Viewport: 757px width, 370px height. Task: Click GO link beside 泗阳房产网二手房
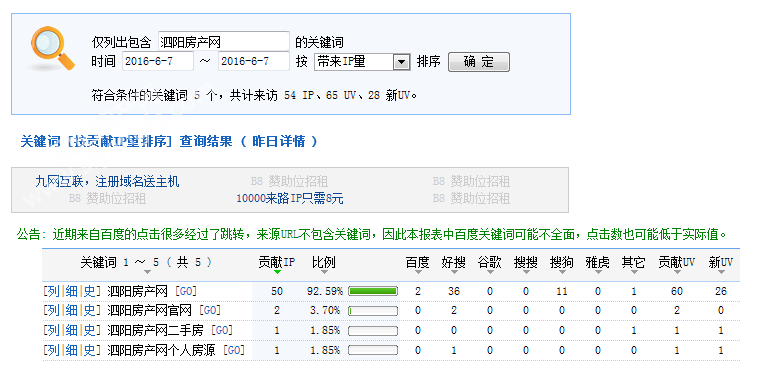[222, 330]
